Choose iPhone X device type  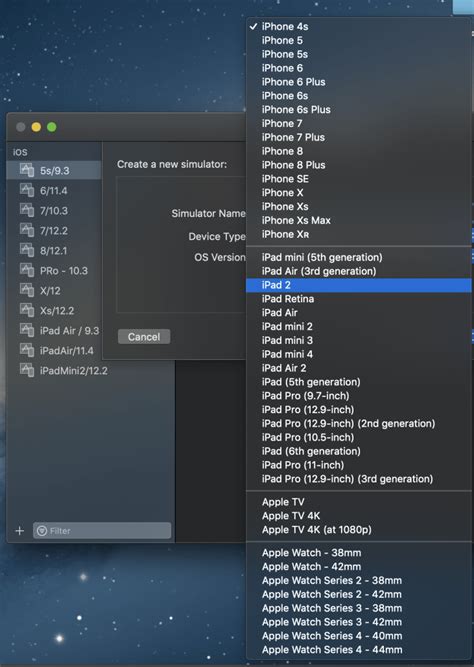[x=359, y=192]
